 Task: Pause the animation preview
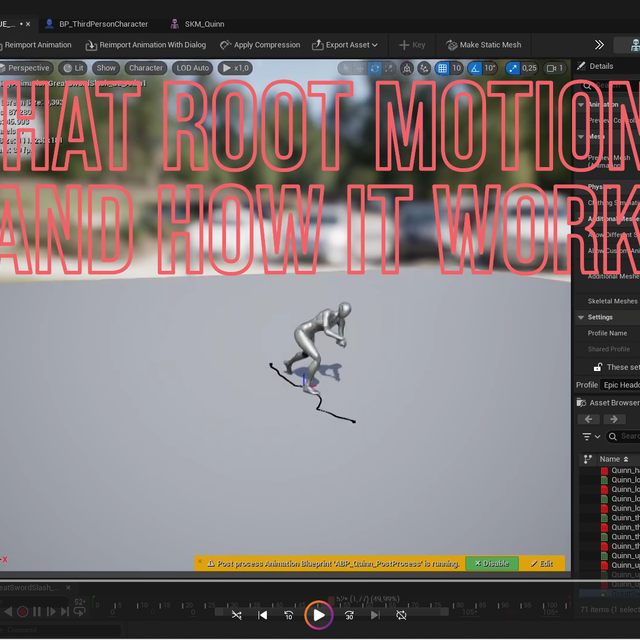point(37,611)
